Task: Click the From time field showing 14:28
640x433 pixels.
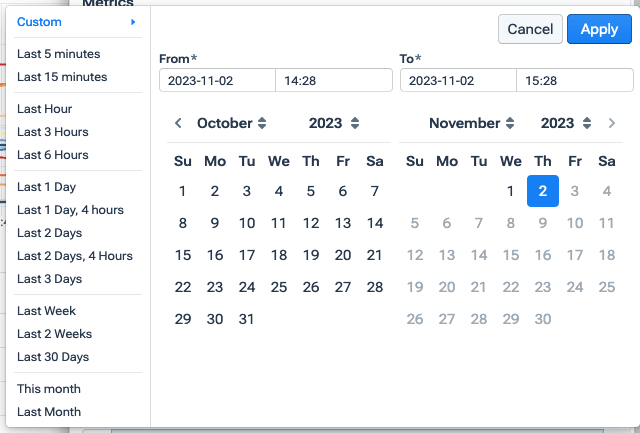Action: click(333, 80)
